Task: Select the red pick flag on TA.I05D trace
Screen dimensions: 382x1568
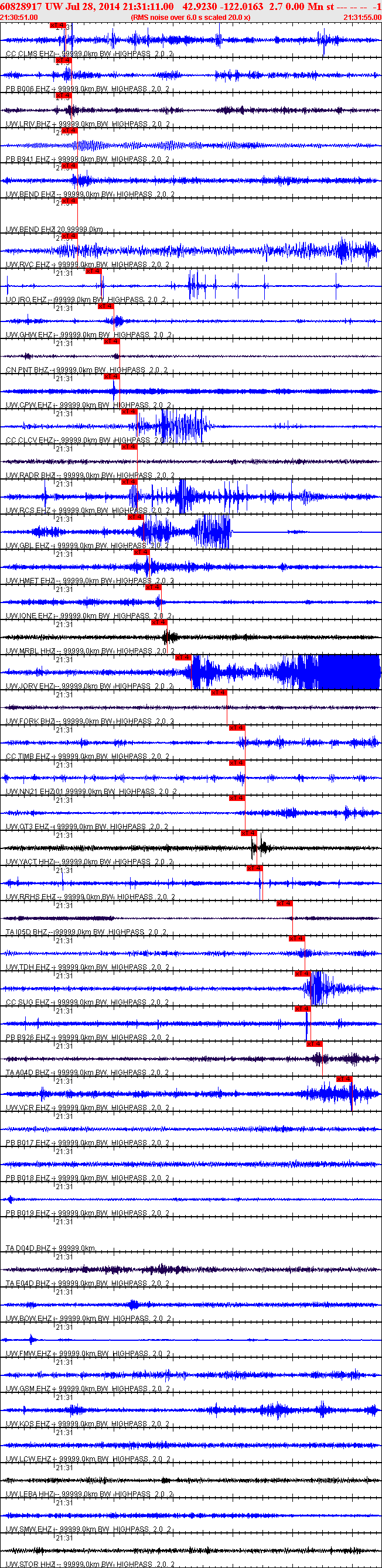Action: click(x=285, y=903)
